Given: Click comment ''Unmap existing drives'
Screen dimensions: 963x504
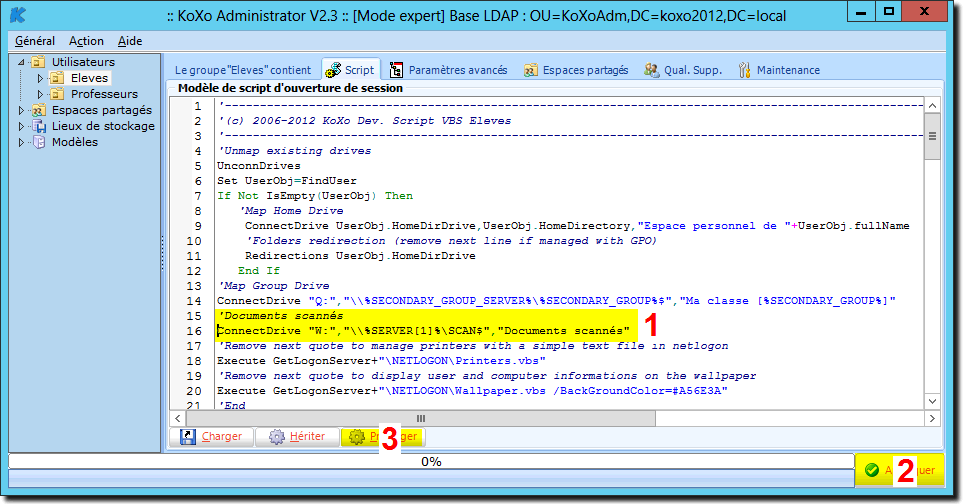Looking at the screenshot, I should 294,150.
